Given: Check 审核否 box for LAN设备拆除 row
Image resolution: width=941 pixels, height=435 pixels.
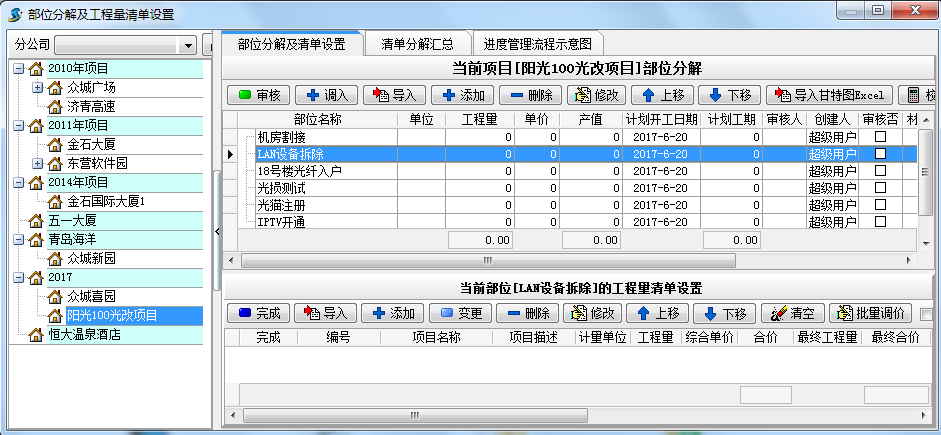Looking at the screenshot, I should click(x=880, y=154).
